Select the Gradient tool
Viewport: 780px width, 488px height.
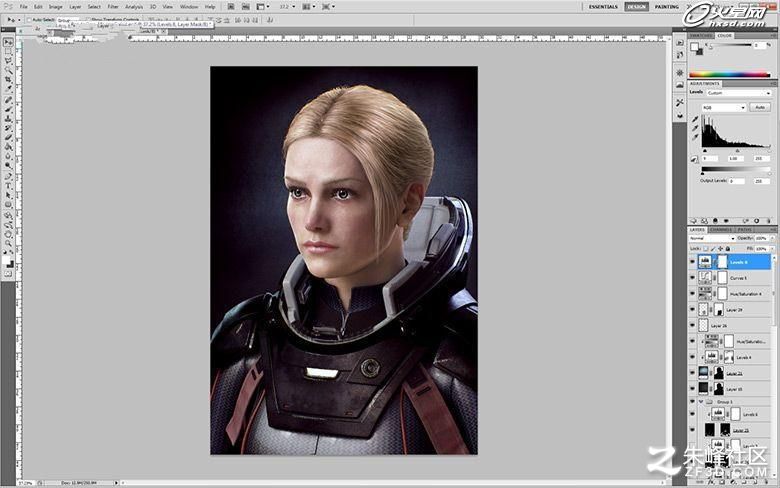pos(8,147)
